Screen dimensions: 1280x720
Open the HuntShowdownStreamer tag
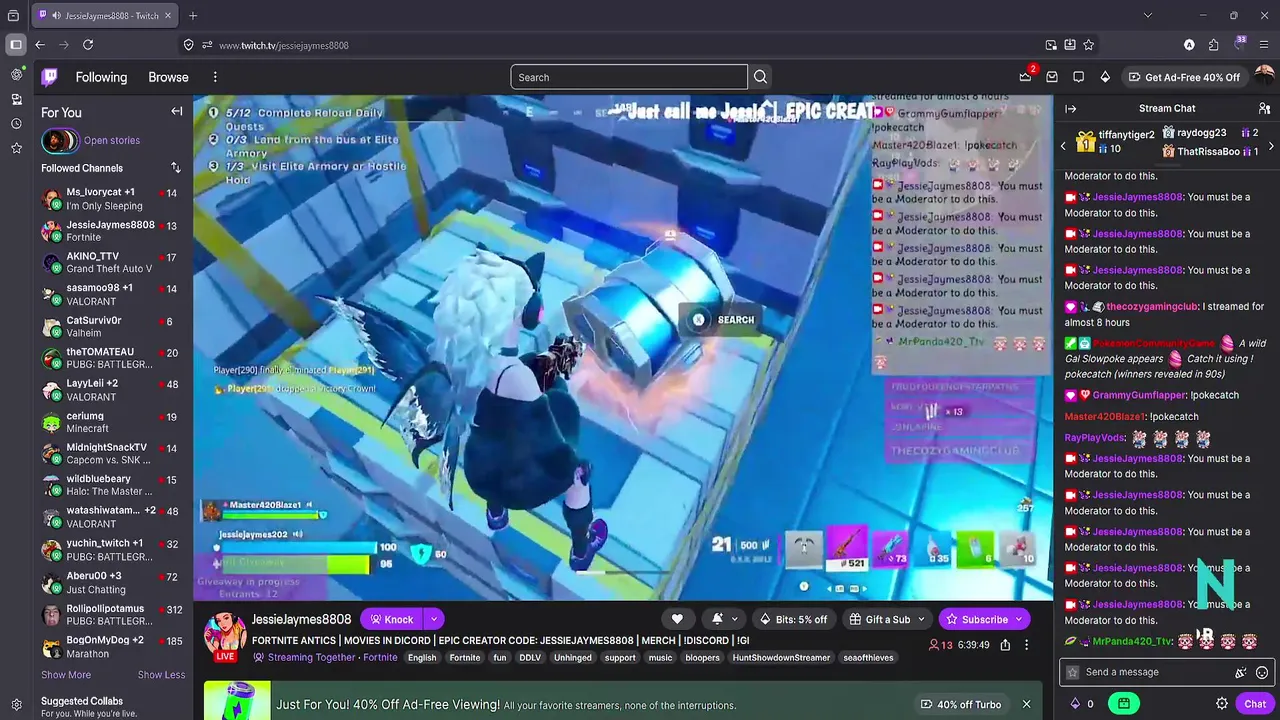pos(781,658)
